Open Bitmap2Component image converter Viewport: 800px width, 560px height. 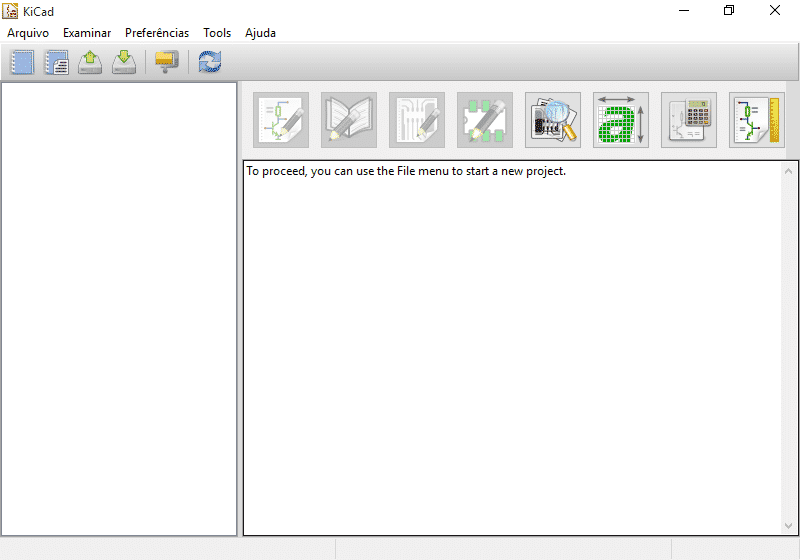[x=621, y=120]
